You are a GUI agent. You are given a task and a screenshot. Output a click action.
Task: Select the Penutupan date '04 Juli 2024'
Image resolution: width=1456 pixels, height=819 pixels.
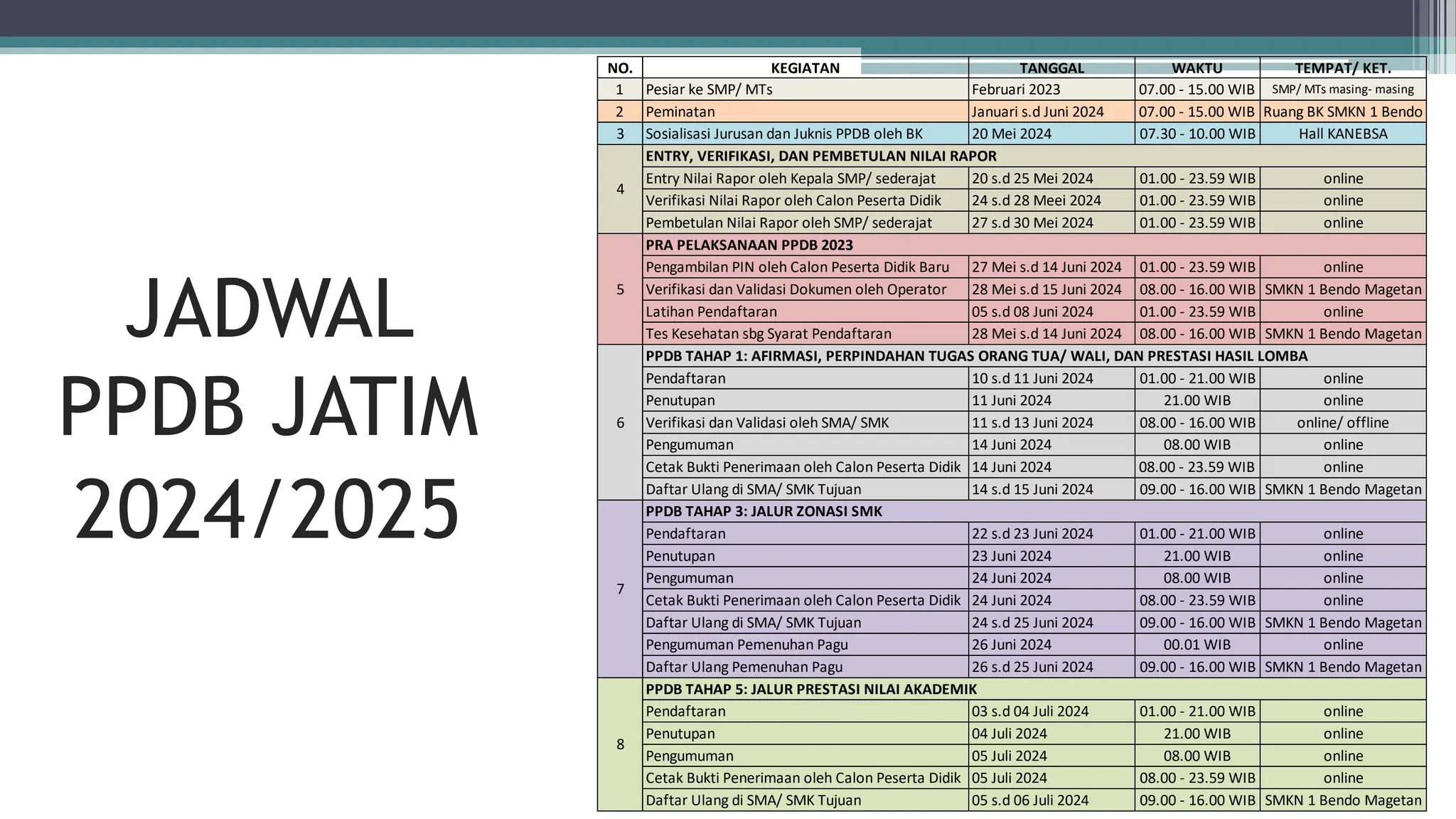1051,733
